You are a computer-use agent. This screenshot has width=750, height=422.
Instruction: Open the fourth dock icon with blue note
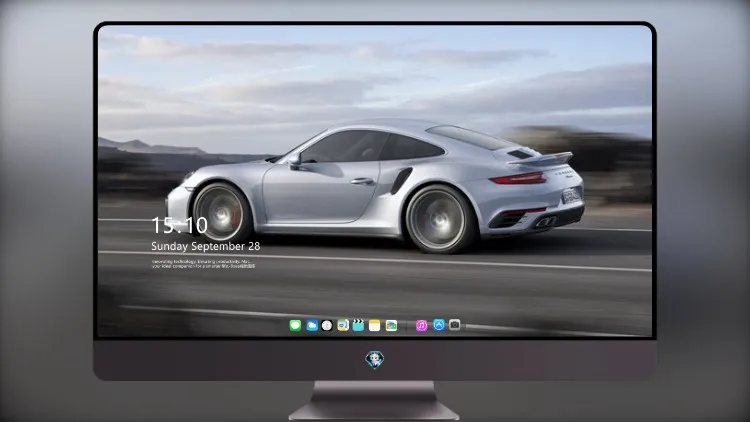click(343, 325)
